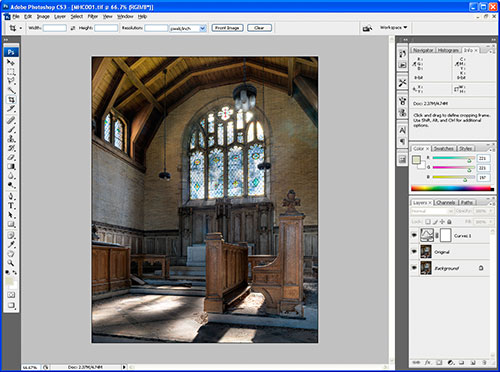The image size is (500, 372).
Task: Select the Zoom tool
Action: pyautogui.click(x=11, y=263)
